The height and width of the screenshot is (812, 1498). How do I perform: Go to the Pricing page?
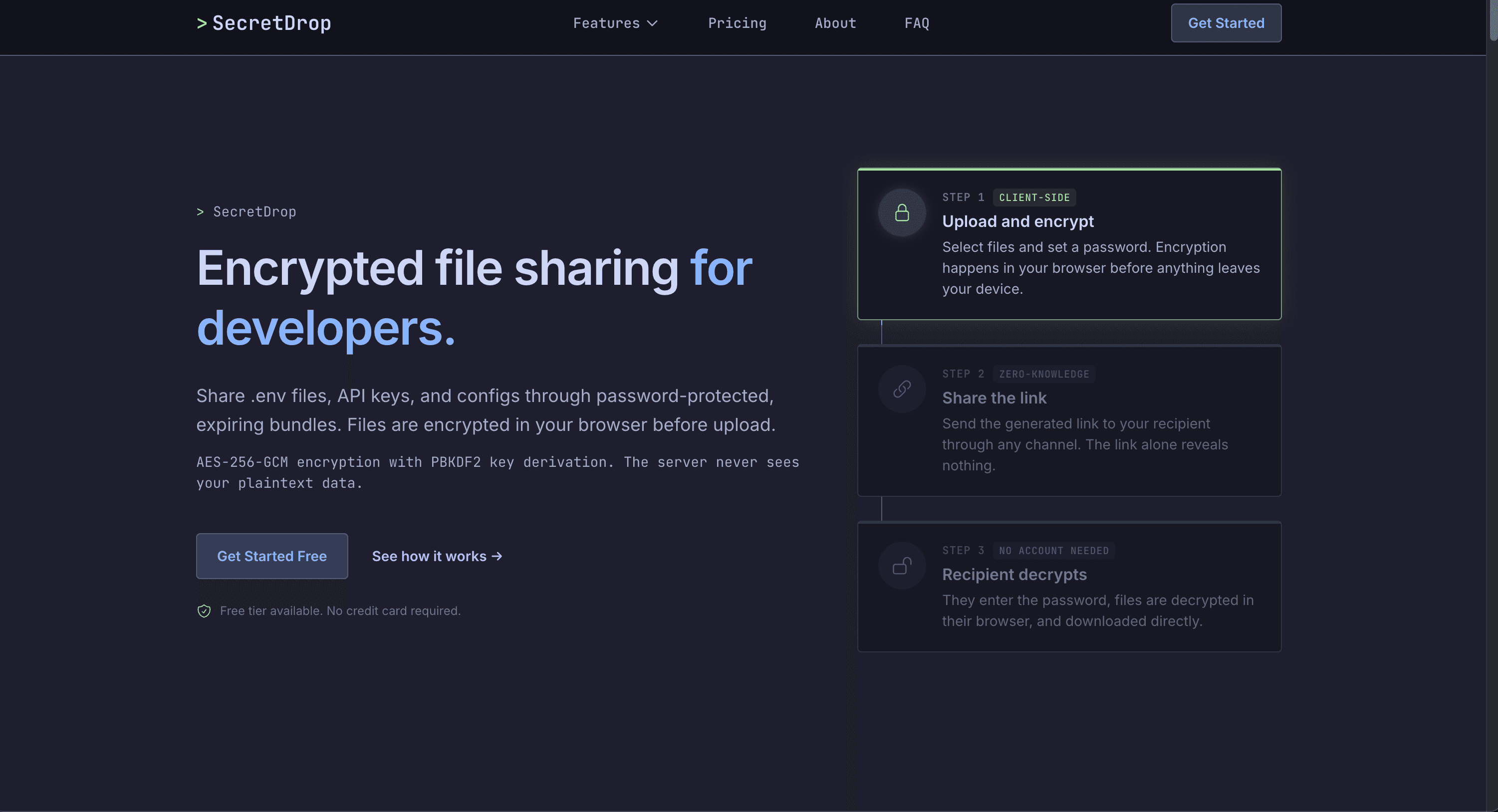(x=737, y=23)
